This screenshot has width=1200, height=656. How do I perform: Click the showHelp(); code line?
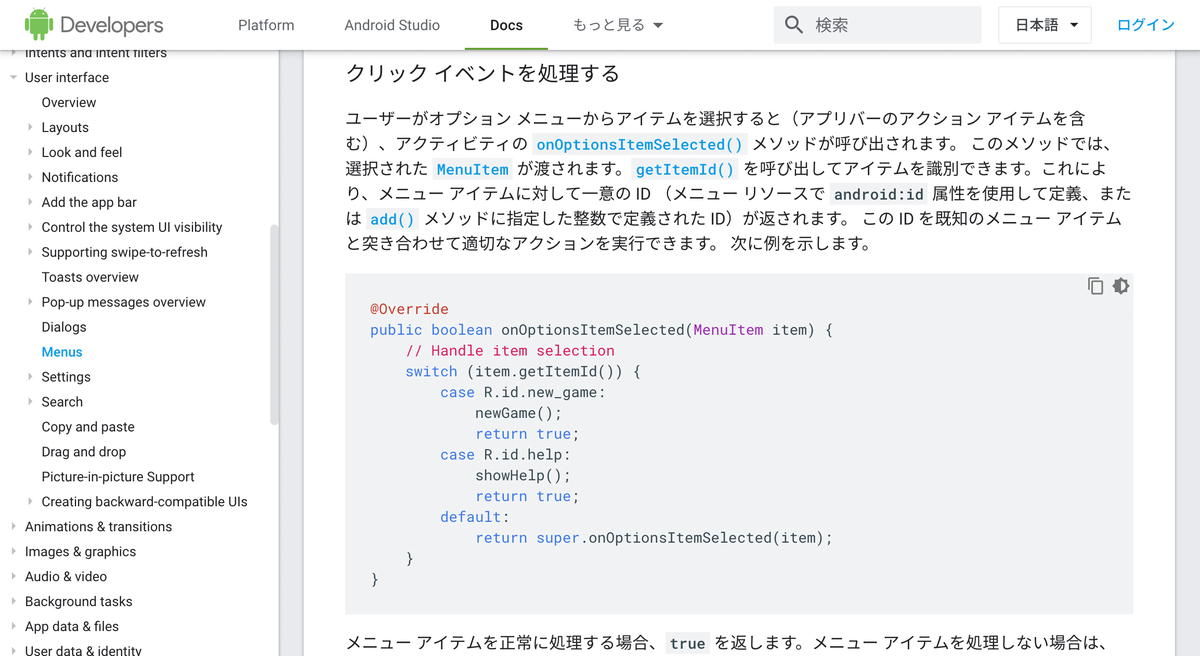click(x=523, y=476)
